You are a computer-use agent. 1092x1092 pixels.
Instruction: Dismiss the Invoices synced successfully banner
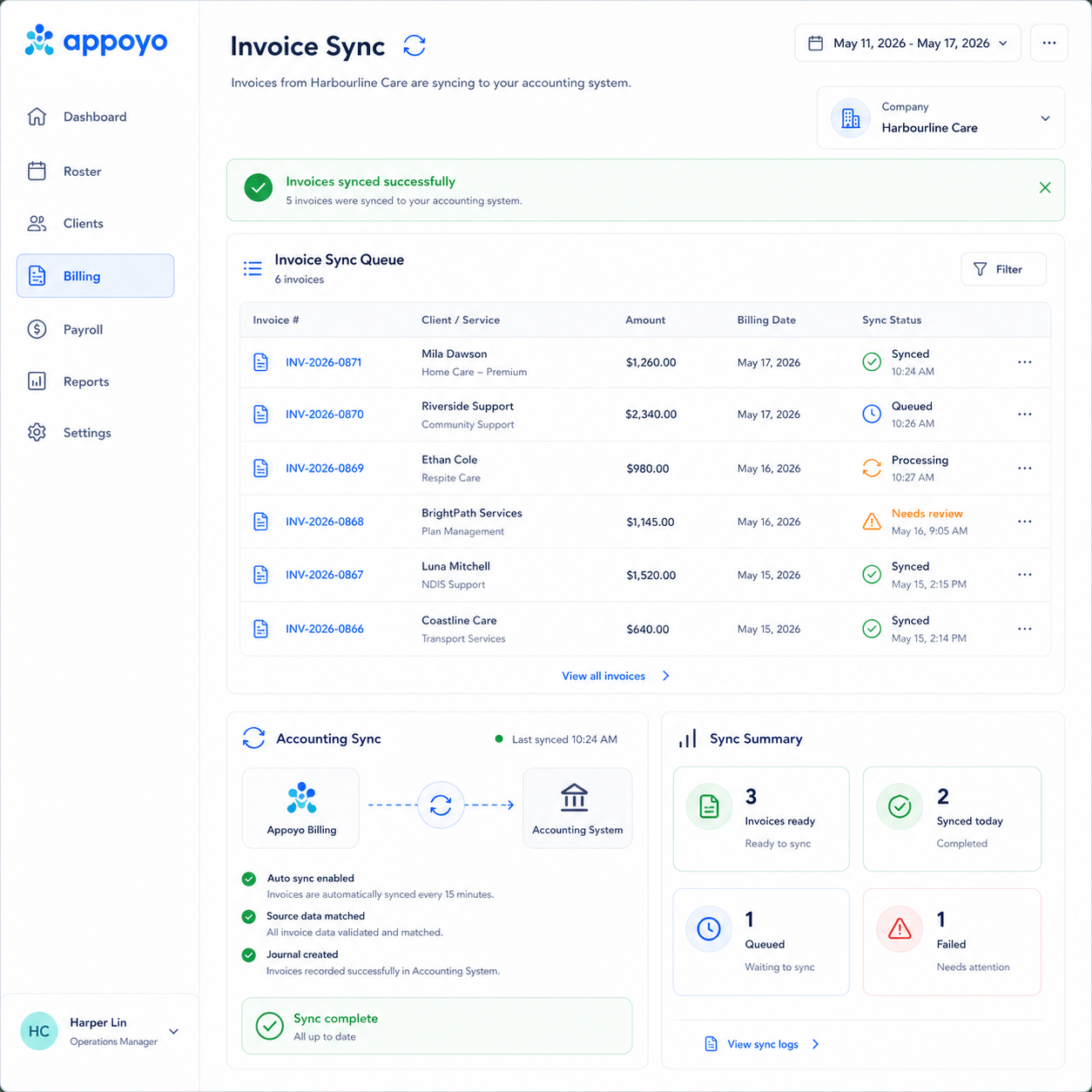coord(1045,188)
